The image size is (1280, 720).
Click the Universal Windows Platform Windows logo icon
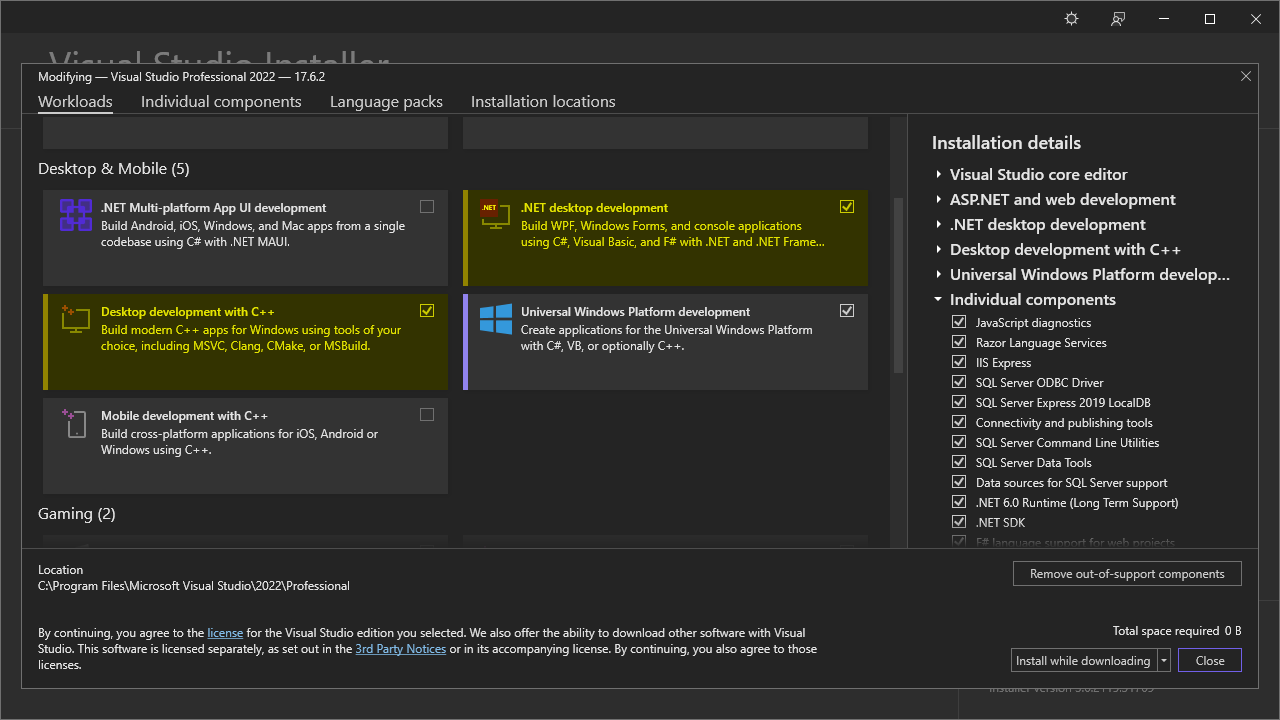495,319
